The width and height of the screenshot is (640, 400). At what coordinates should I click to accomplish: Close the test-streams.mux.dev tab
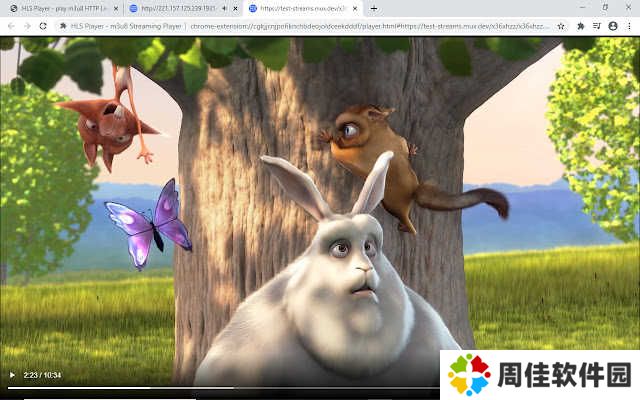tap(355, 8)
